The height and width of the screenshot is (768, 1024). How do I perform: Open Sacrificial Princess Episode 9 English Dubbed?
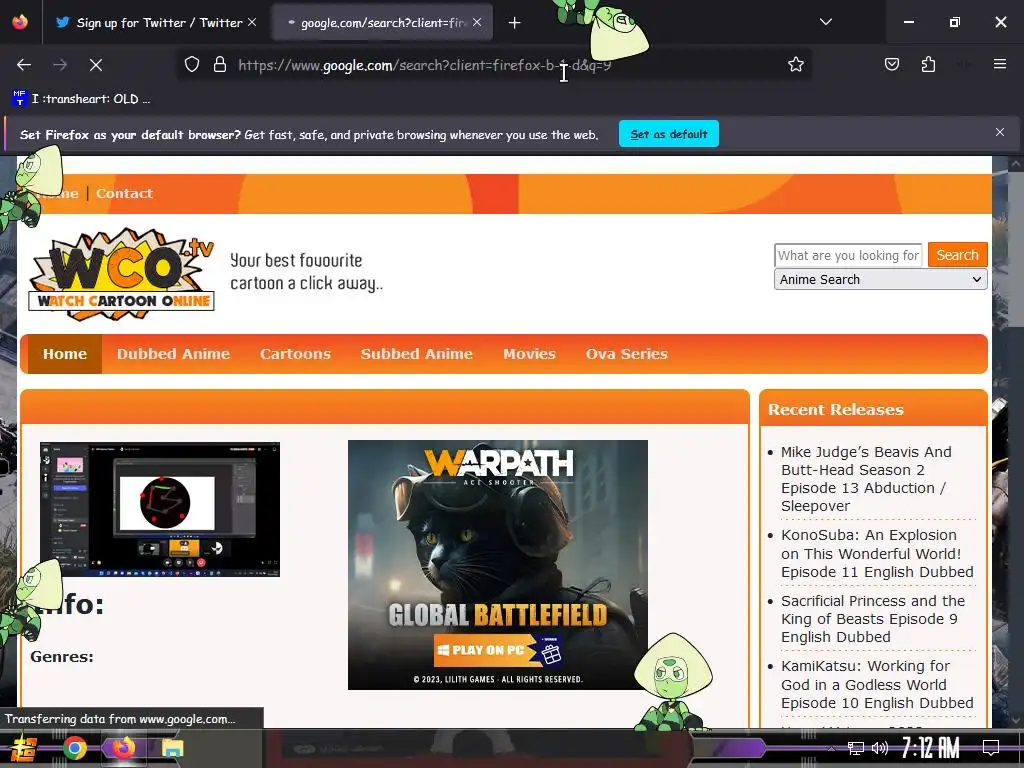[x=872, y=618]
